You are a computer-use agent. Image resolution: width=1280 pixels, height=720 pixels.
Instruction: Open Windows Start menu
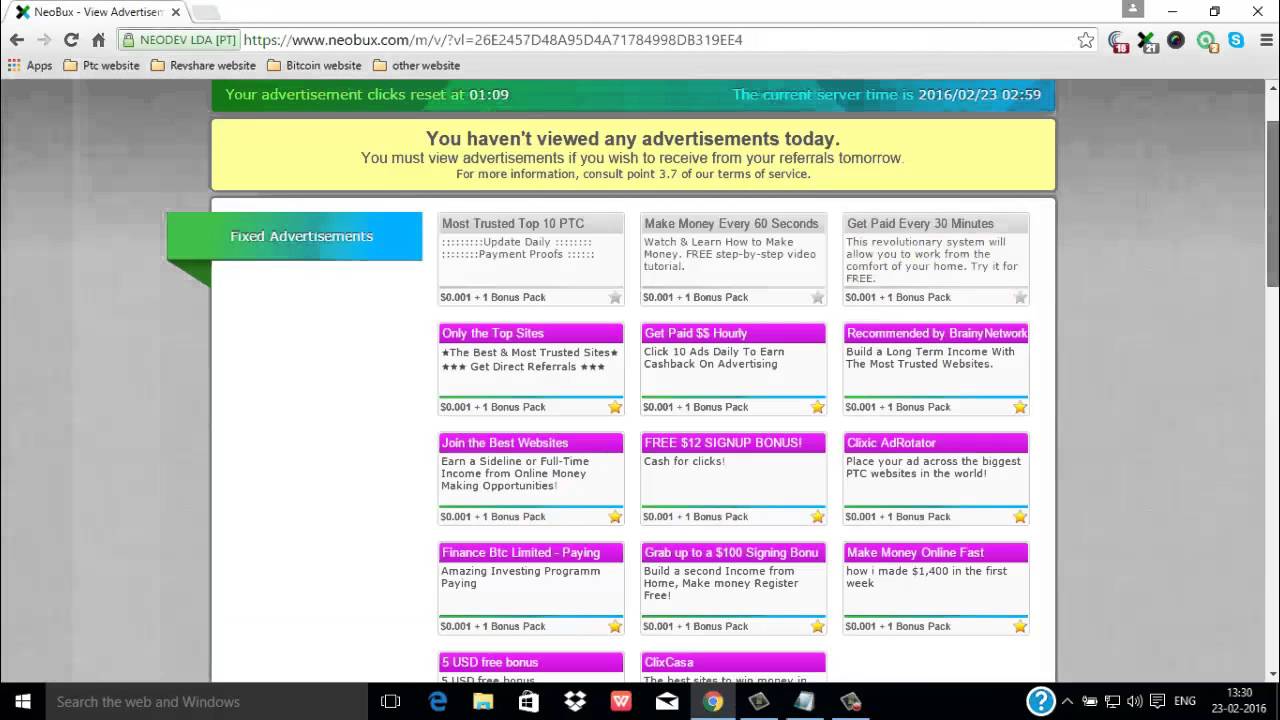(x=23, y=702)
